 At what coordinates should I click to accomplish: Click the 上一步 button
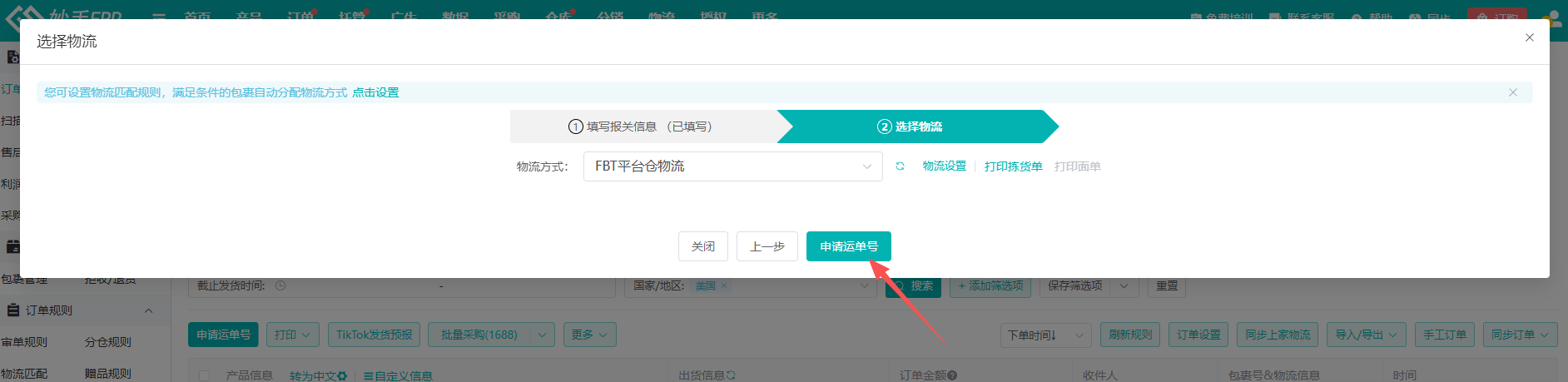tap(767, 246)
